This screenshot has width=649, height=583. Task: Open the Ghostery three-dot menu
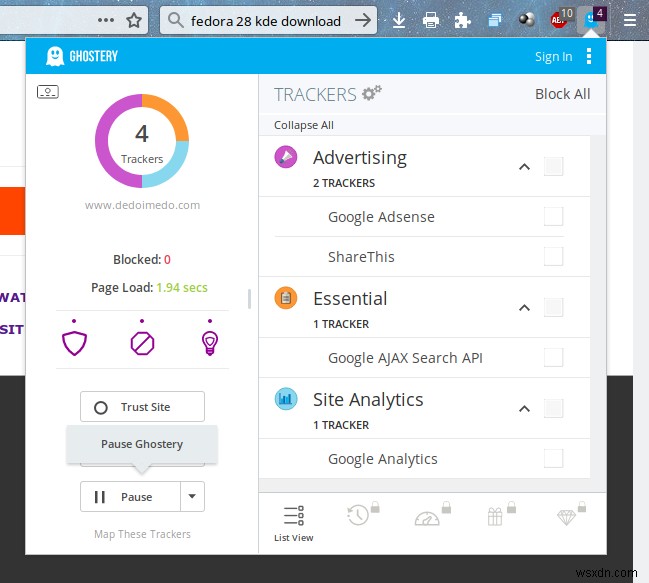coord(589,56)
